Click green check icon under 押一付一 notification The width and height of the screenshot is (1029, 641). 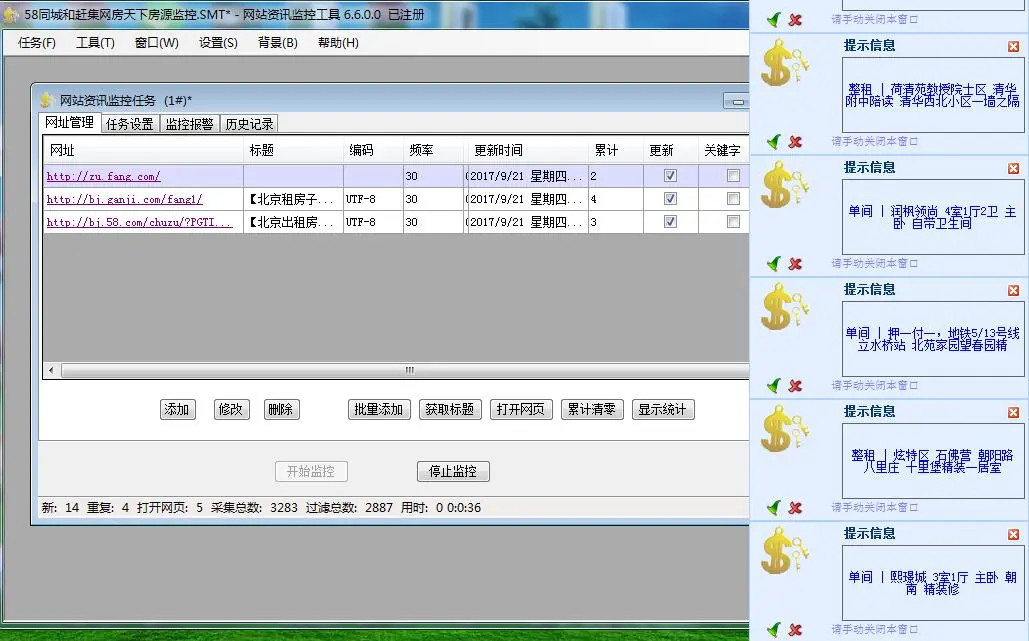pyautogui.click(x=774, y=385)
